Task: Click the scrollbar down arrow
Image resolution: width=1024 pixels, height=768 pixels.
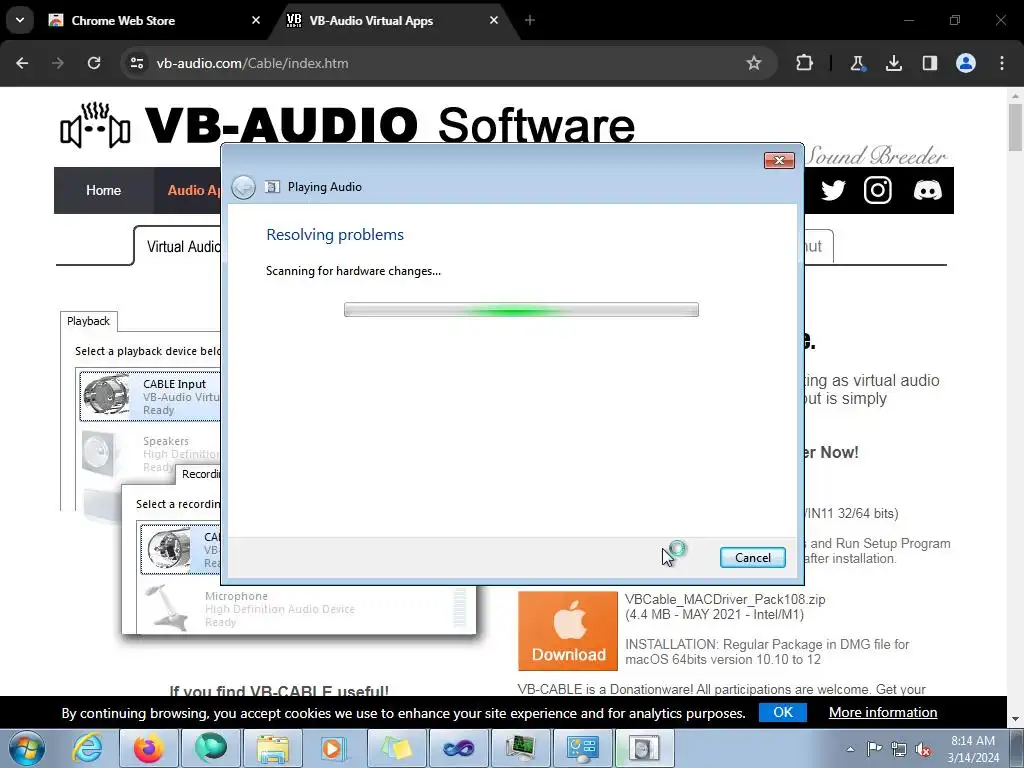Action: 1016,719
